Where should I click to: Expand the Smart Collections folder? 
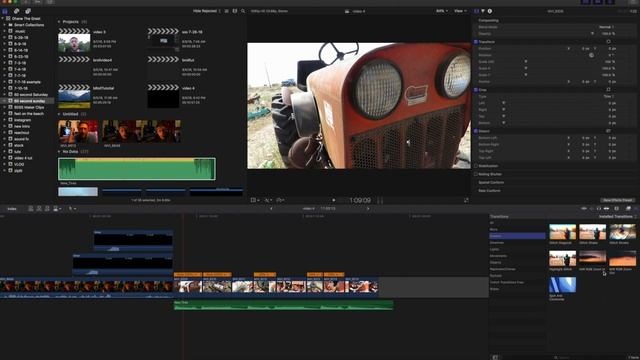tap(4, 24)
